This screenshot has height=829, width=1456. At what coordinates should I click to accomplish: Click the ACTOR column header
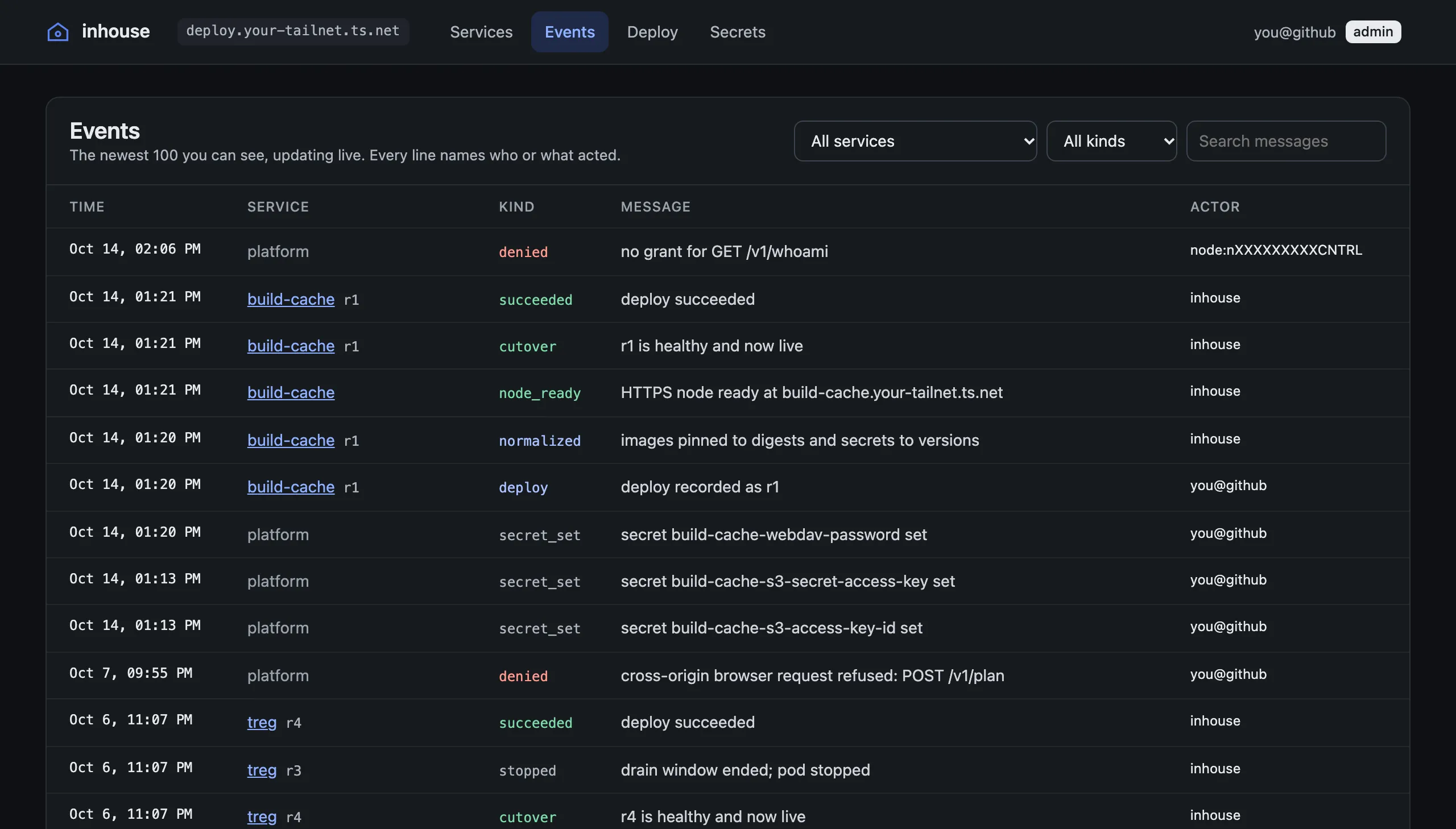pos(1215,206)
